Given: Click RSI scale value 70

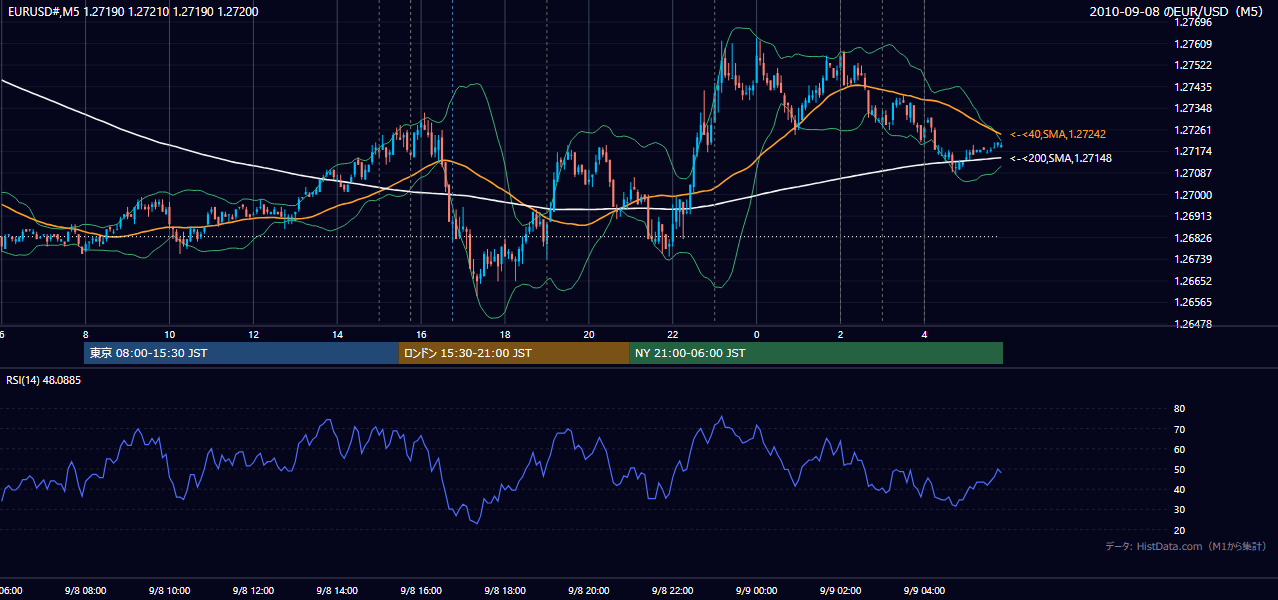Looking at the screenshot, I should [1179, 429].
